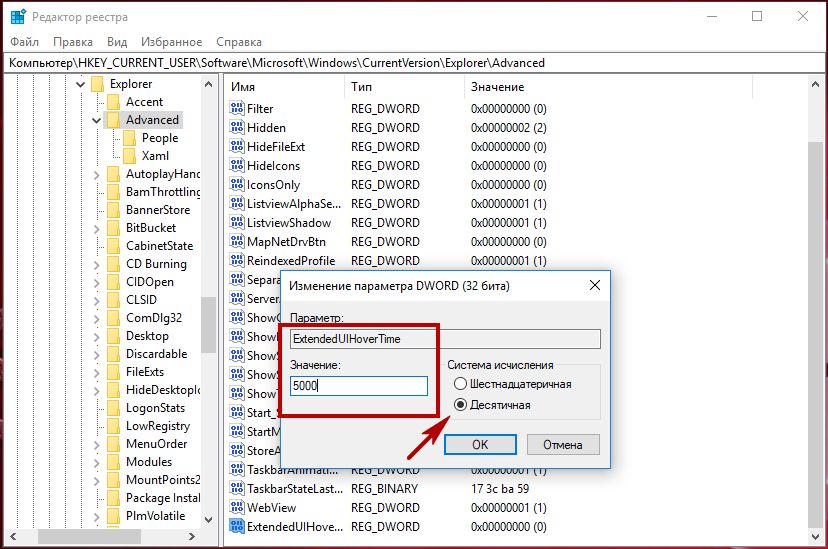
Task: Click the binary icon beside TaskbarStateLast
Action: point(237,489)
